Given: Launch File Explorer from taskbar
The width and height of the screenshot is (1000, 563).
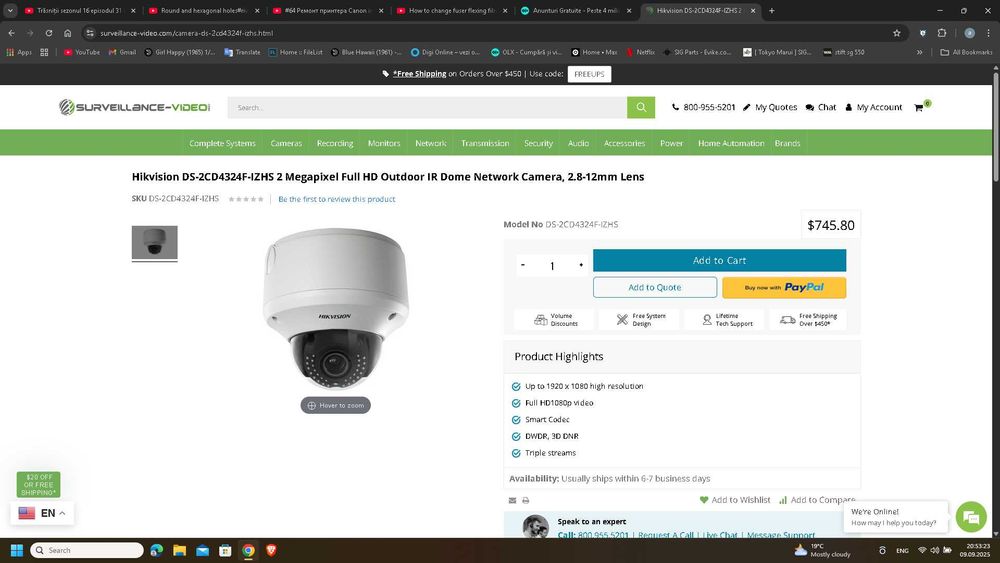Looking at the screenshot, I should click(x=180, y=550).
